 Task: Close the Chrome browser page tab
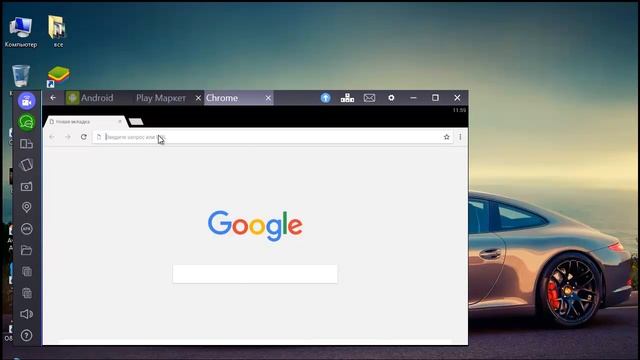pos(120,122)
